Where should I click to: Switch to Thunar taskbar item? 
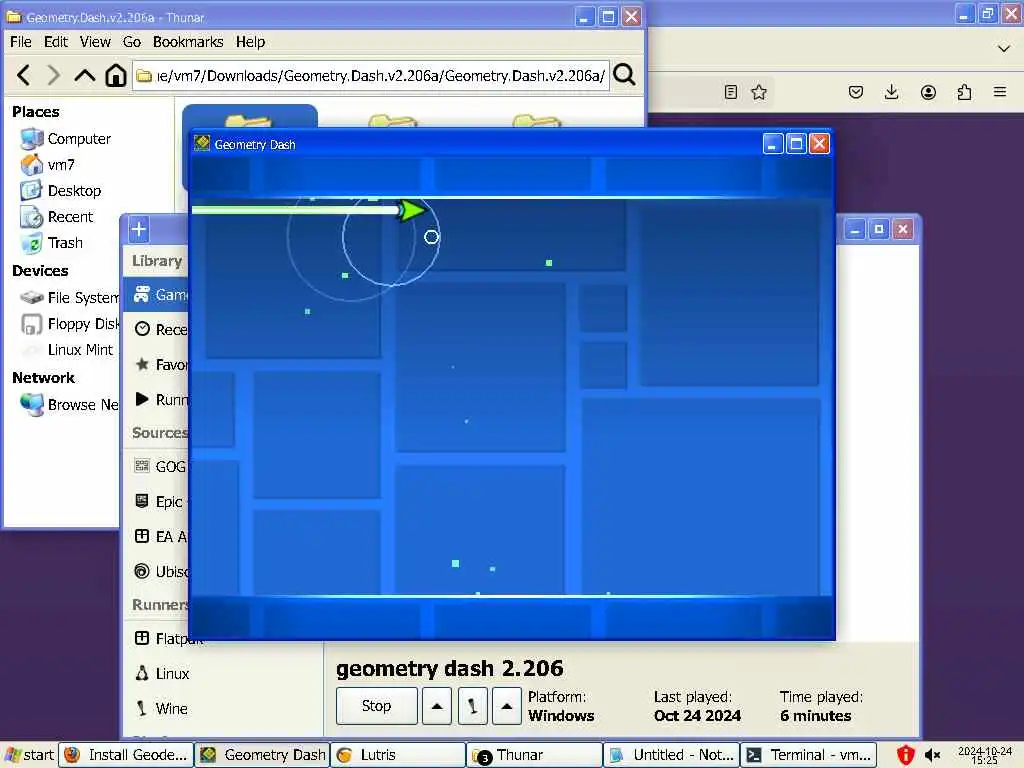(534, 755)
